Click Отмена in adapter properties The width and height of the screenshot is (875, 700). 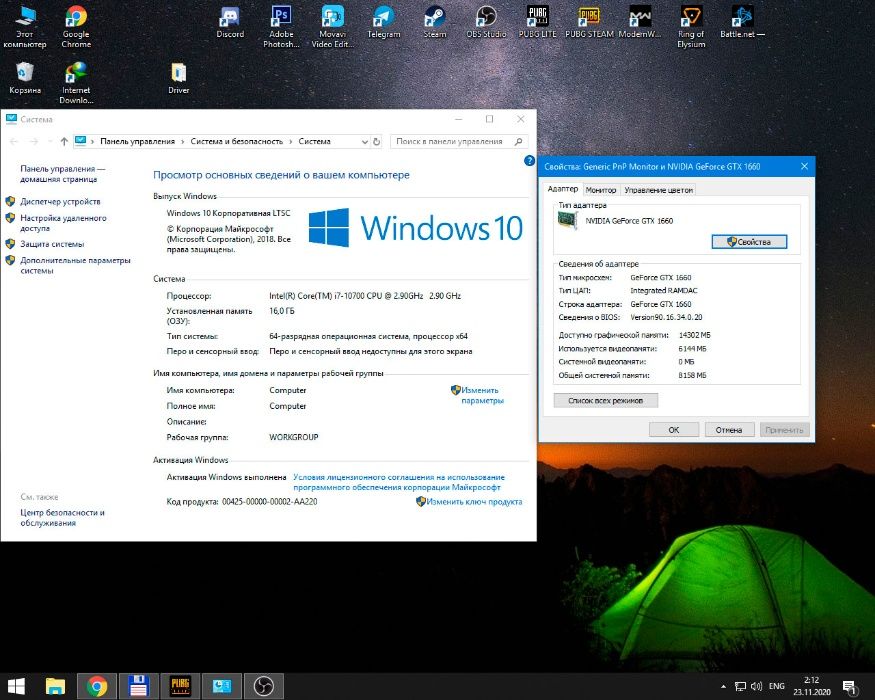tap(729, 430)
